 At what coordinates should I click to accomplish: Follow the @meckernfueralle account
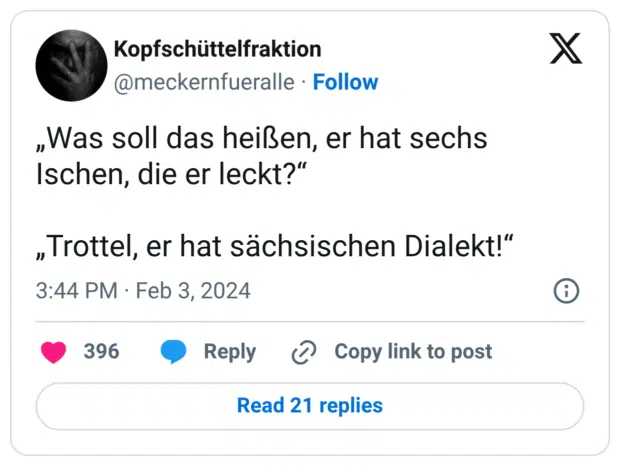(x=345, y=82)
